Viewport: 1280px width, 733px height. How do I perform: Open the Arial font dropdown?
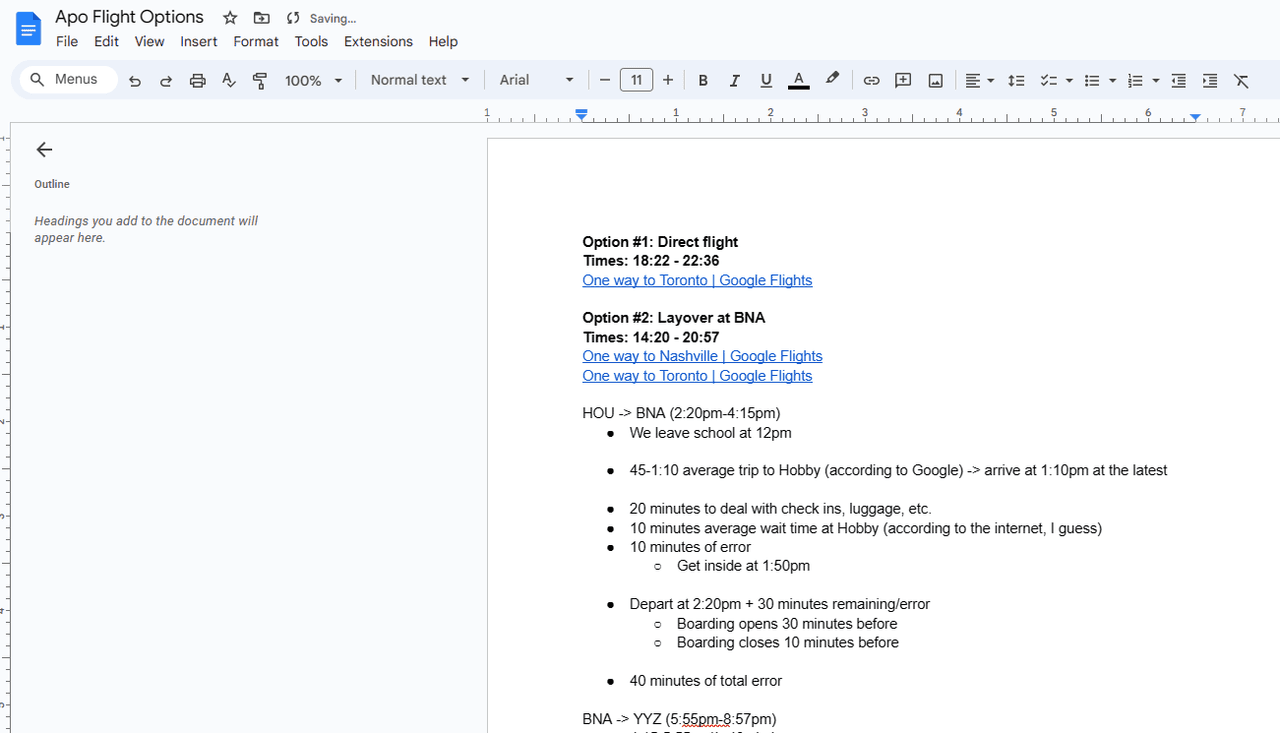(x=536, y=80)
